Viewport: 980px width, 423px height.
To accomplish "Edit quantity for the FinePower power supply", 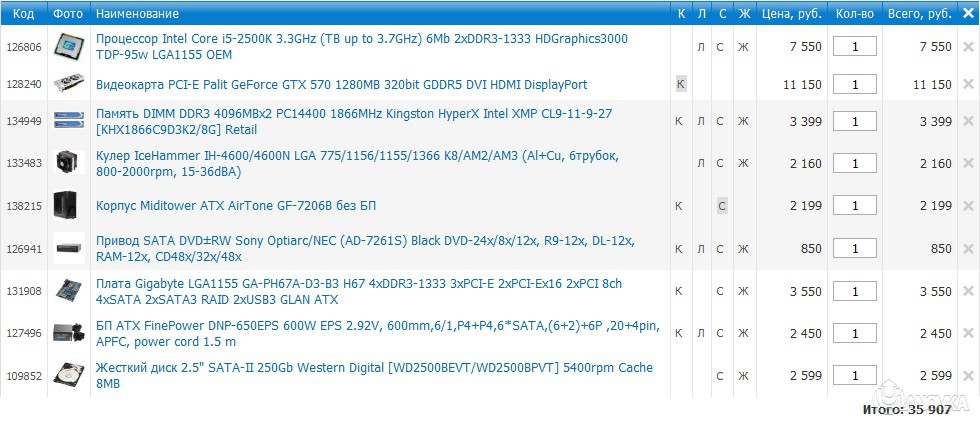I will 855,334.
